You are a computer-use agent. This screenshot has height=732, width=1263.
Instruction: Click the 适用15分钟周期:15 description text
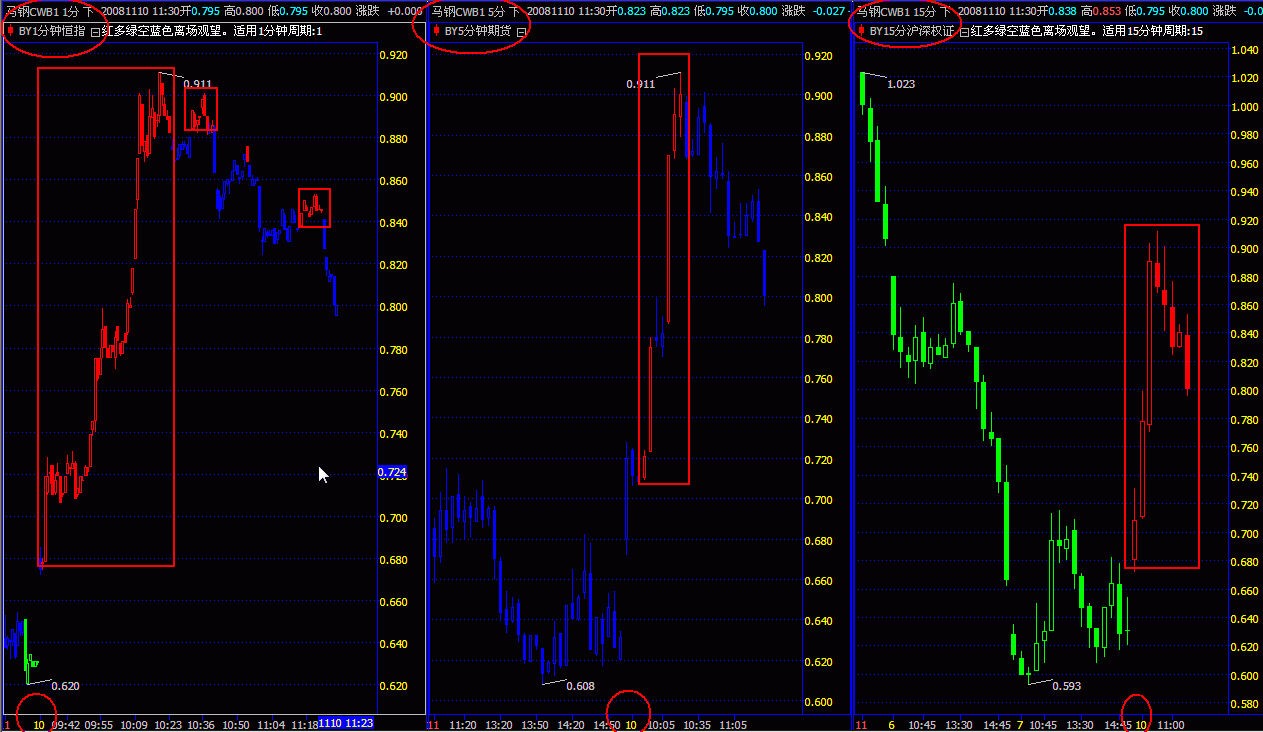pyautogui.click(x=1154, y=31)
